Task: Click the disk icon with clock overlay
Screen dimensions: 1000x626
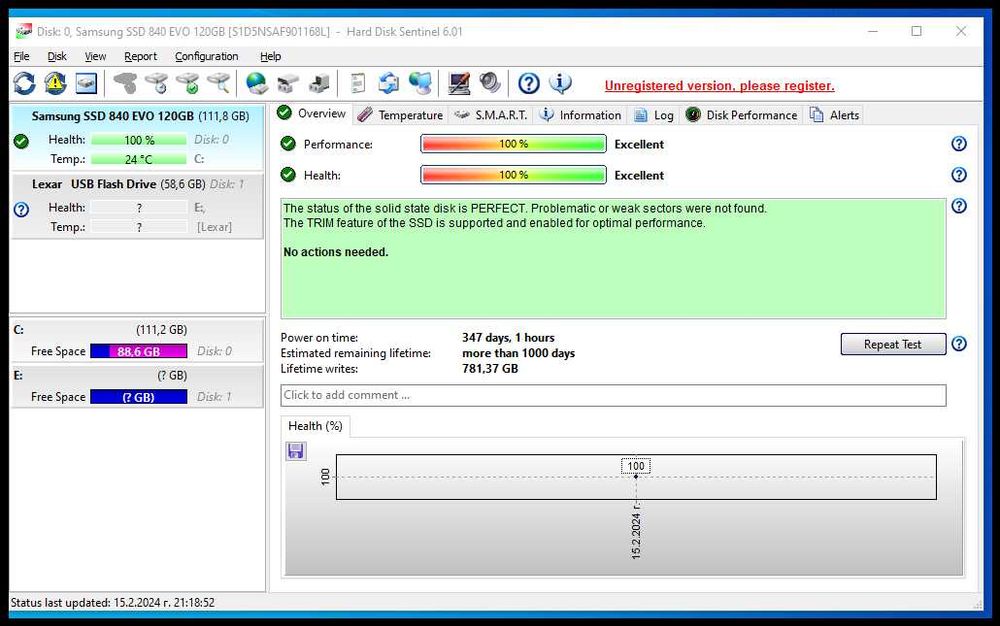Action: [x=156, y=84]
